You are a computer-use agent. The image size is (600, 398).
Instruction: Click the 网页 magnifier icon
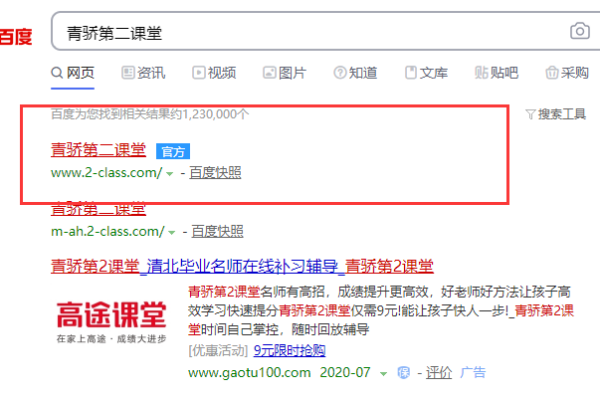pos(57,72)
